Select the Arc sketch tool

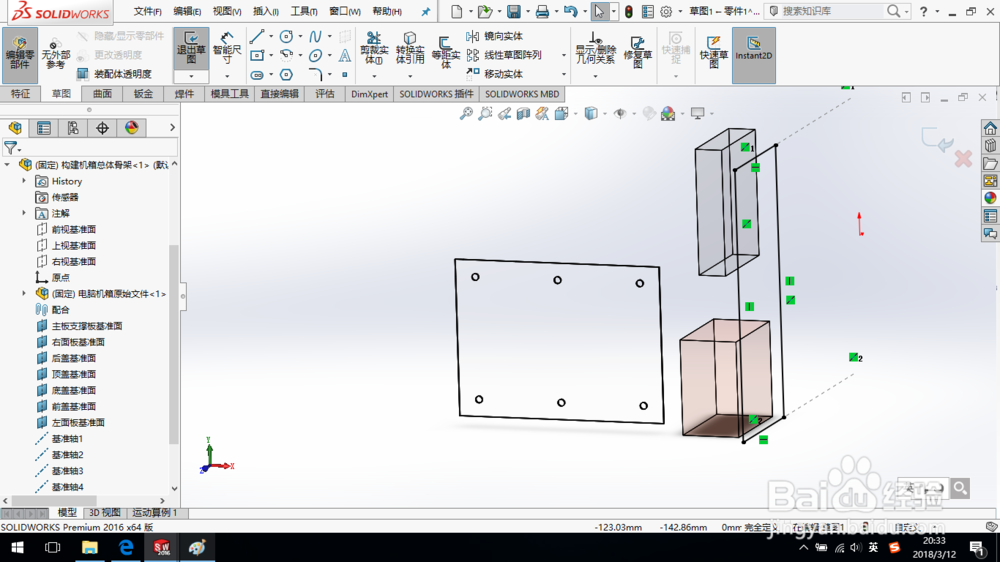pos(286,55)
